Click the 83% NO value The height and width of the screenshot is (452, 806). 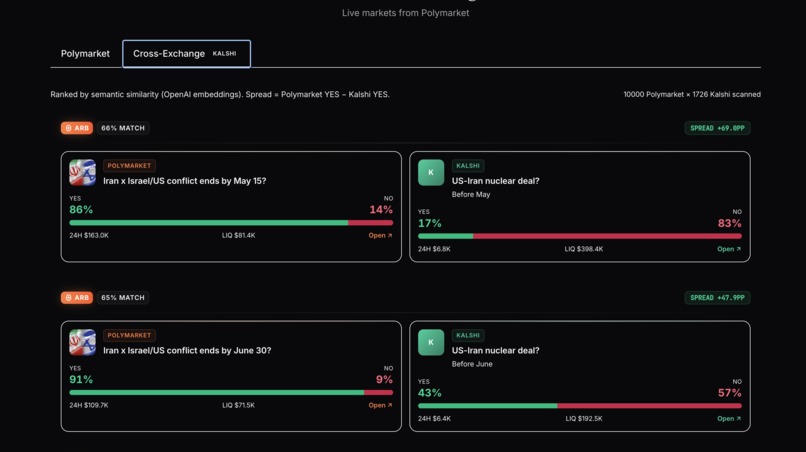point(729,223)
